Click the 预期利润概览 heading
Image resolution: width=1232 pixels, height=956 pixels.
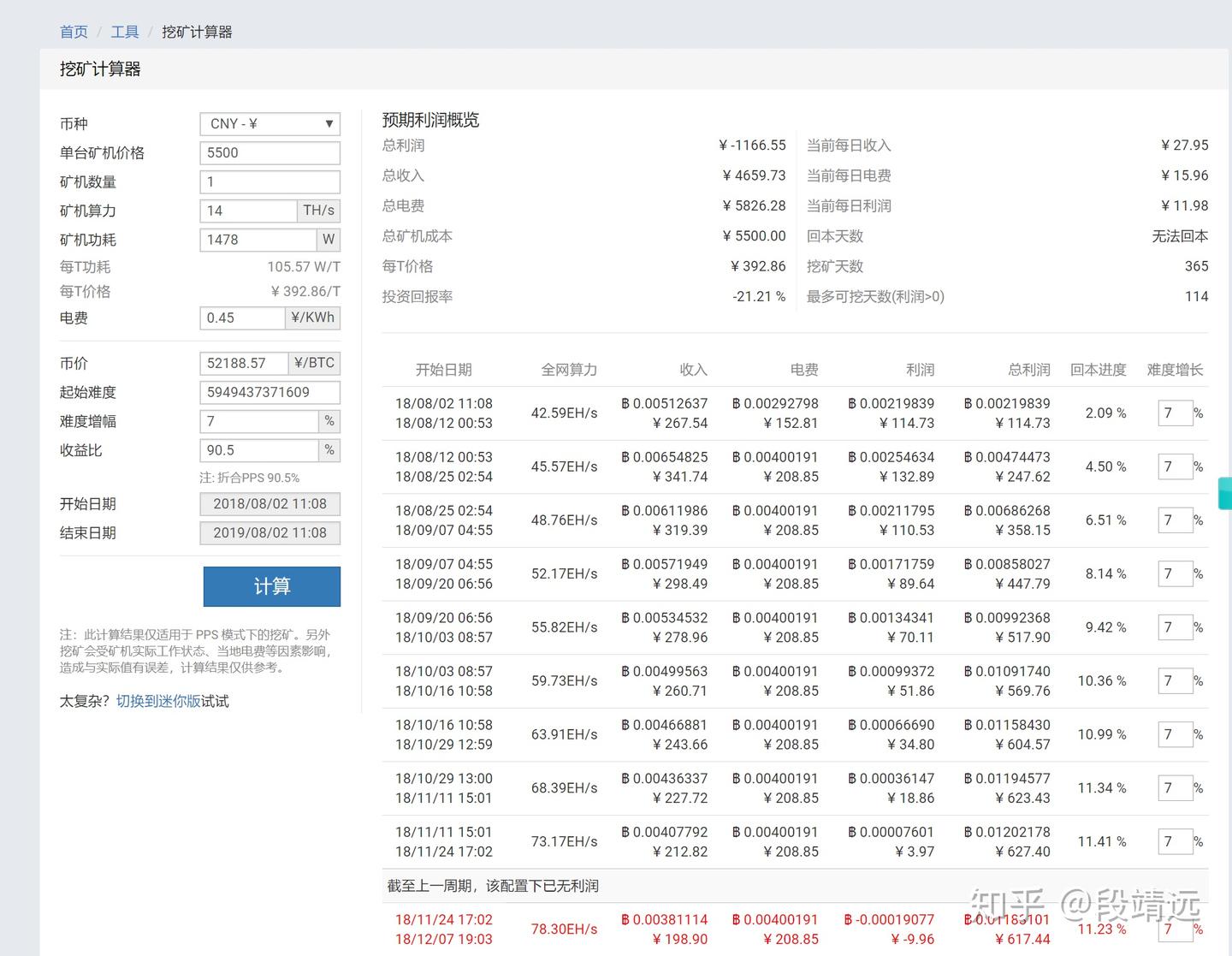coord(430,121)
